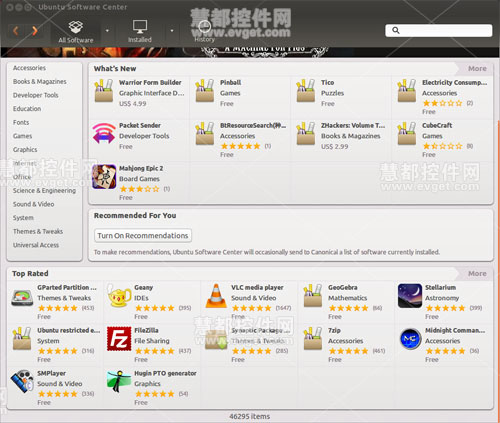
Task: Open More in What's New section
Action: point(477,68)
